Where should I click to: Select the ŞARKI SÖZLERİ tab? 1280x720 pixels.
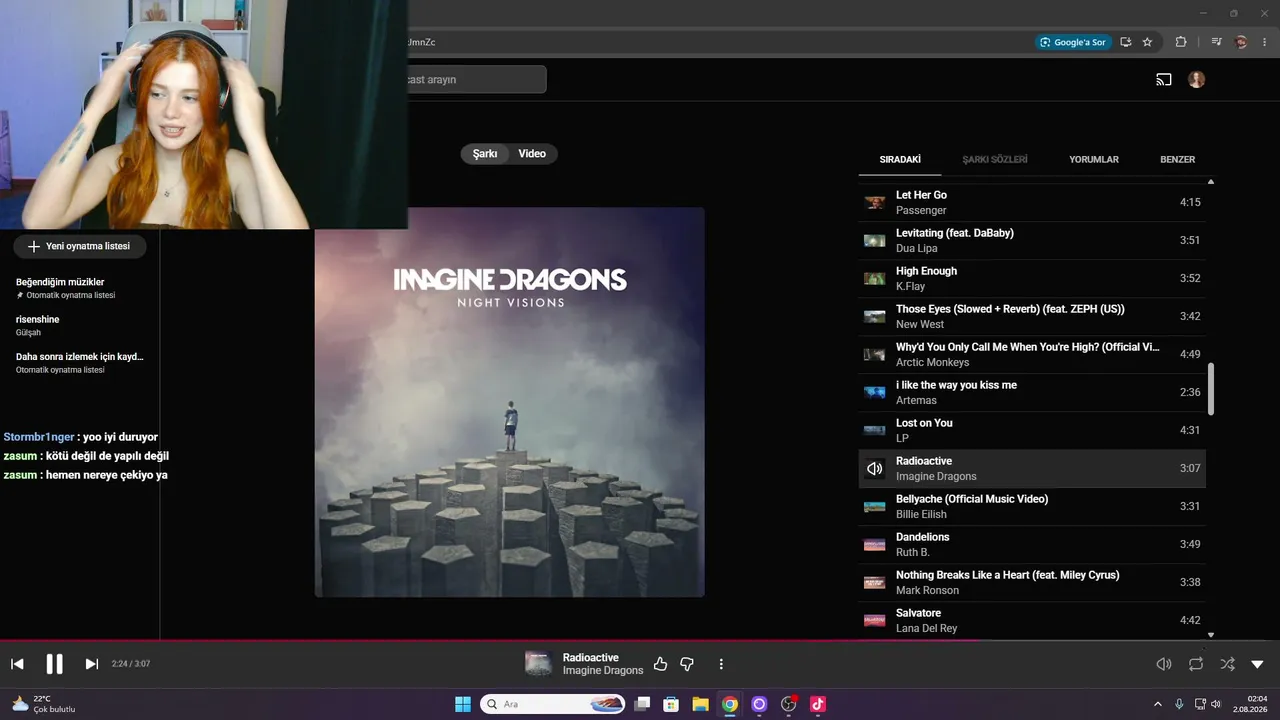[x=995, y=160]
